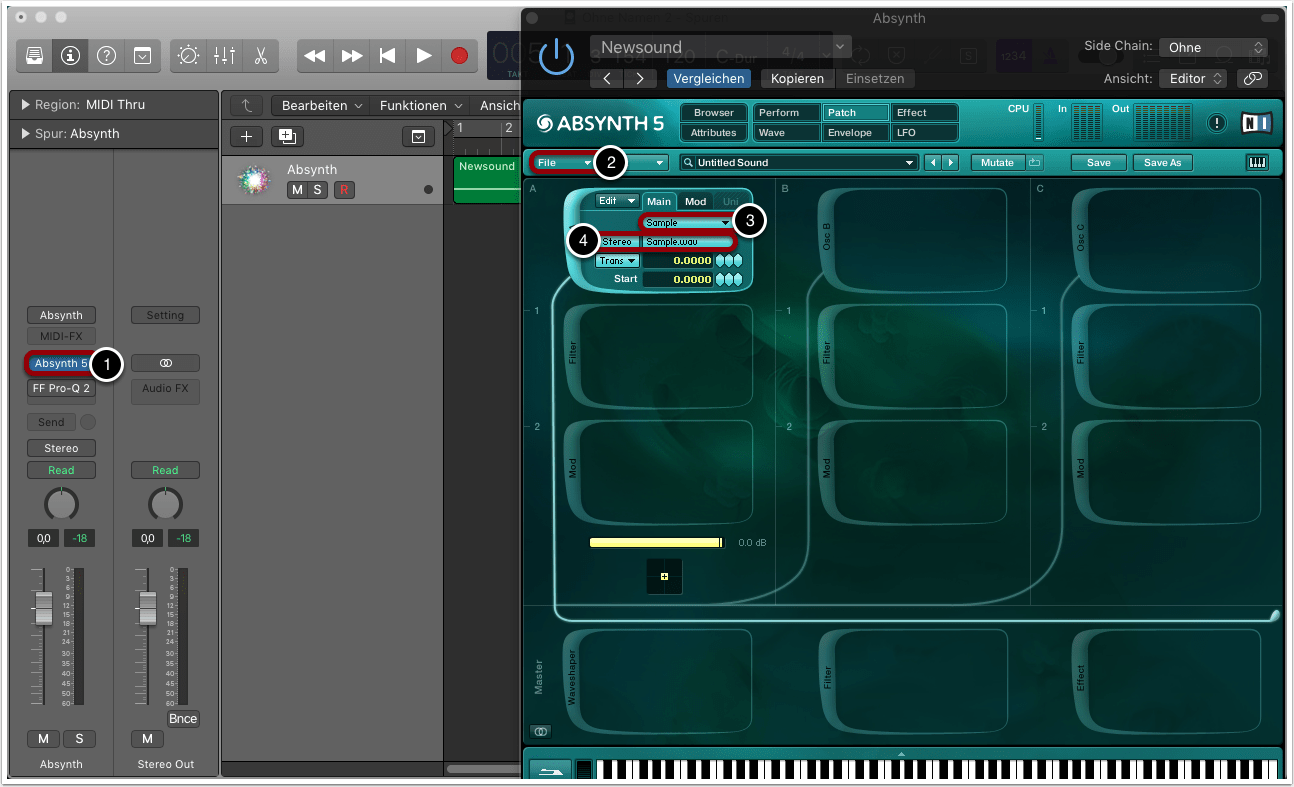The width and height of the screenshot is (1294, 787).
Task: Open the Absynth File dropdown menu
Action: tap(564, 163)
